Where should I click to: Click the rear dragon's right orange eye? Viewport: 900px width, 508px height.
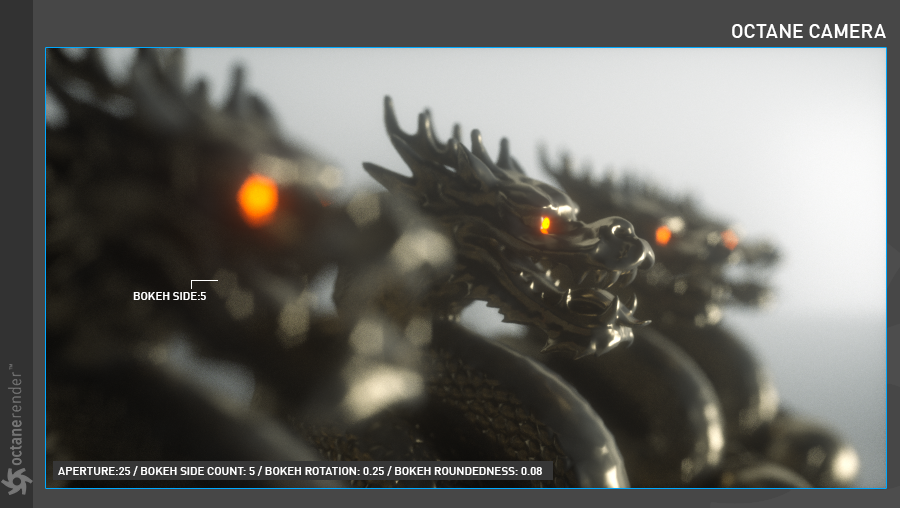[x=730, y=240]
